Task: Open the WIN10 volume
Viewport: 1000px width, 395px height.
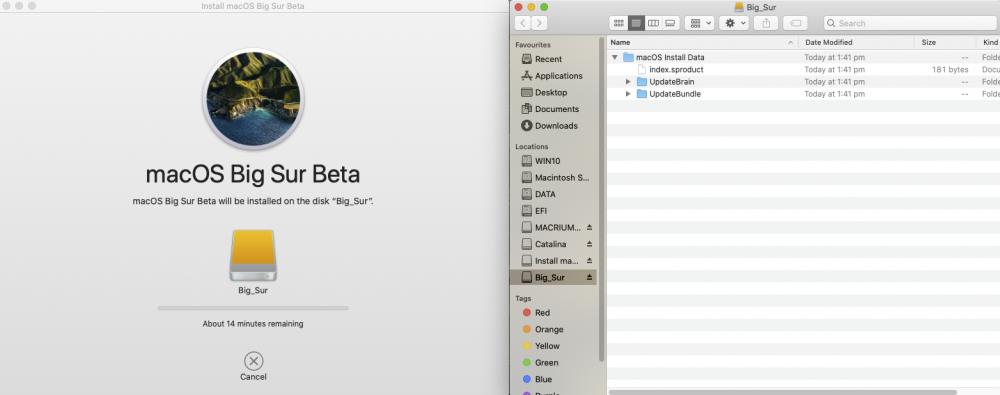Action: pos(548,161)
